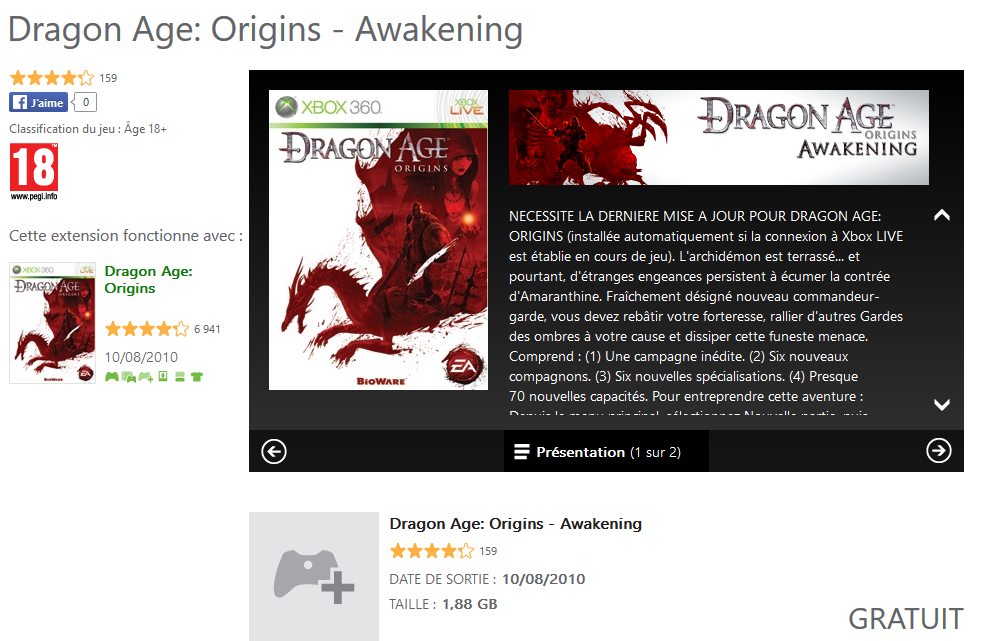Expand description with the down chevron
The height and width of the screenshot is (641, 1003).
(942, 404)
